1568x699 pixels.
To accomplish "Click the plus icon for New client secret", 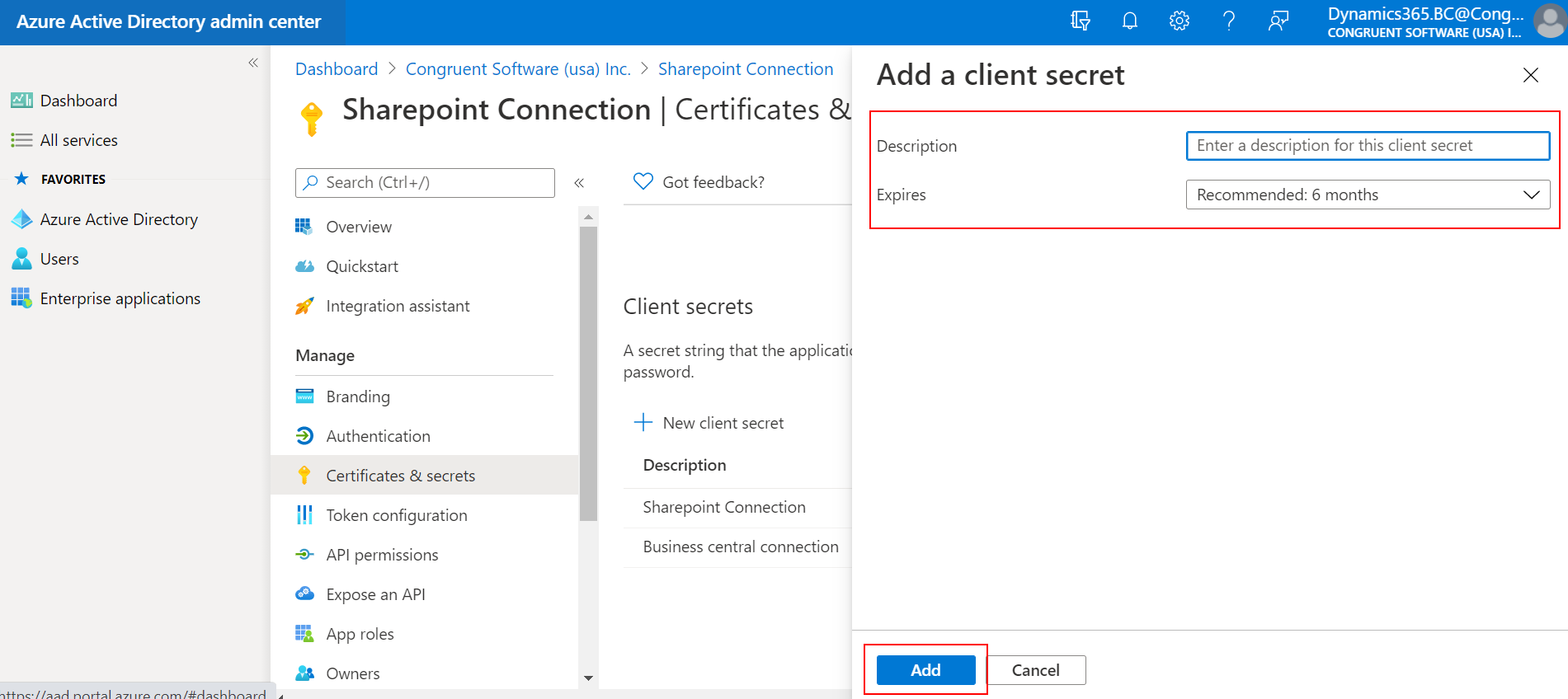I will point(643,423).
